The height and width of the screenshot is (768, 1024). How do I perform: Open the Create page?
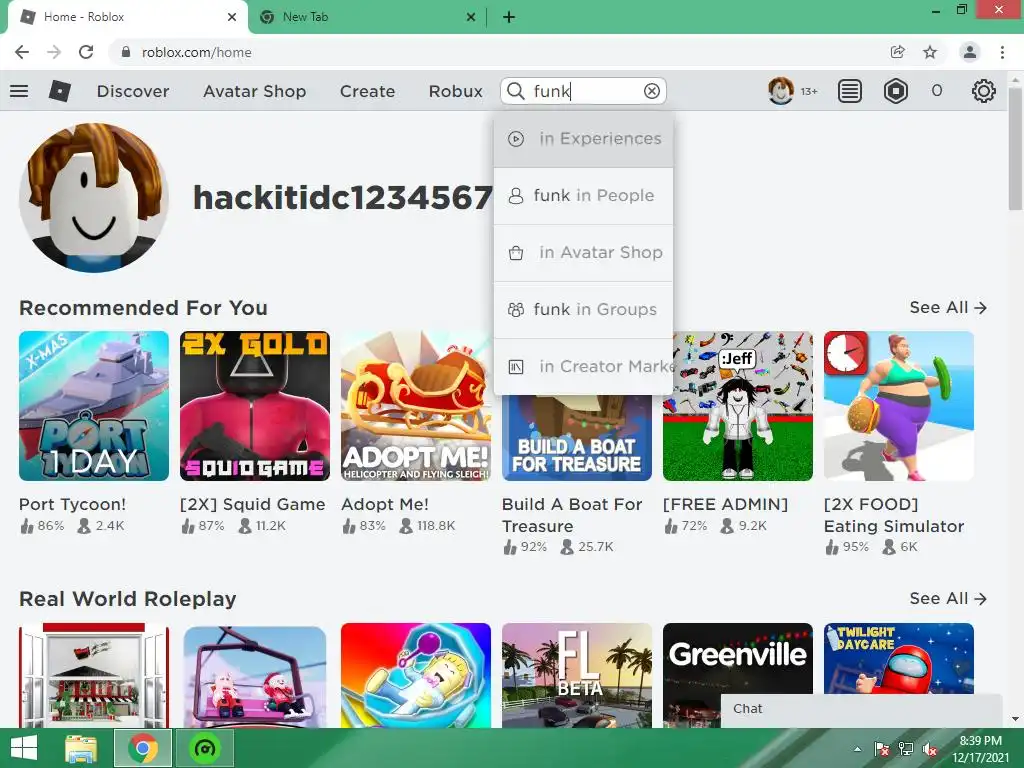[x=367, y=91]
